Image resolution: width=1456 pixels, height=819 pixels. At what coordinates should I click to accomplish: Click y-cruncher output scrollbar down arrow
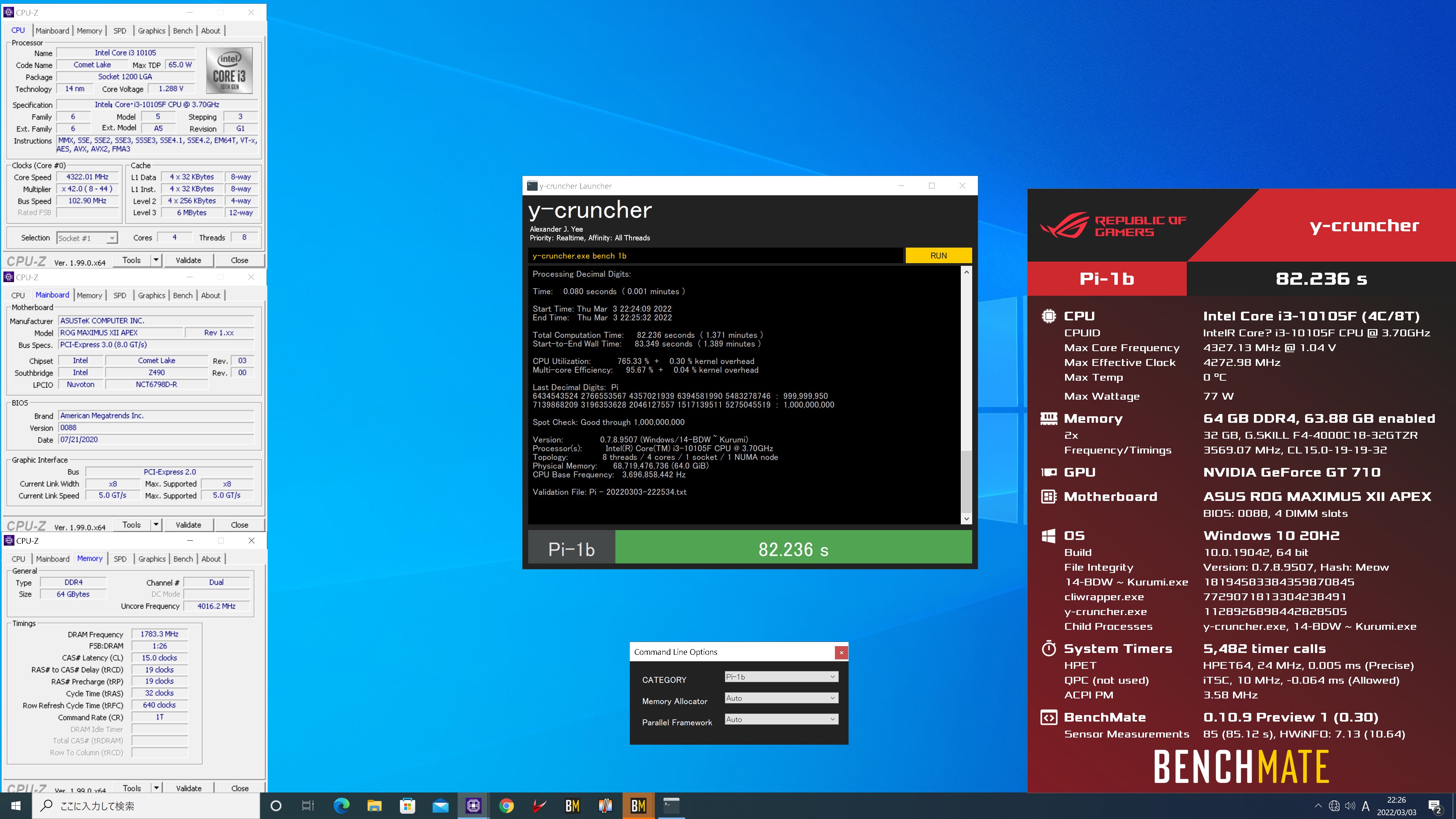[x=966, y=519]
